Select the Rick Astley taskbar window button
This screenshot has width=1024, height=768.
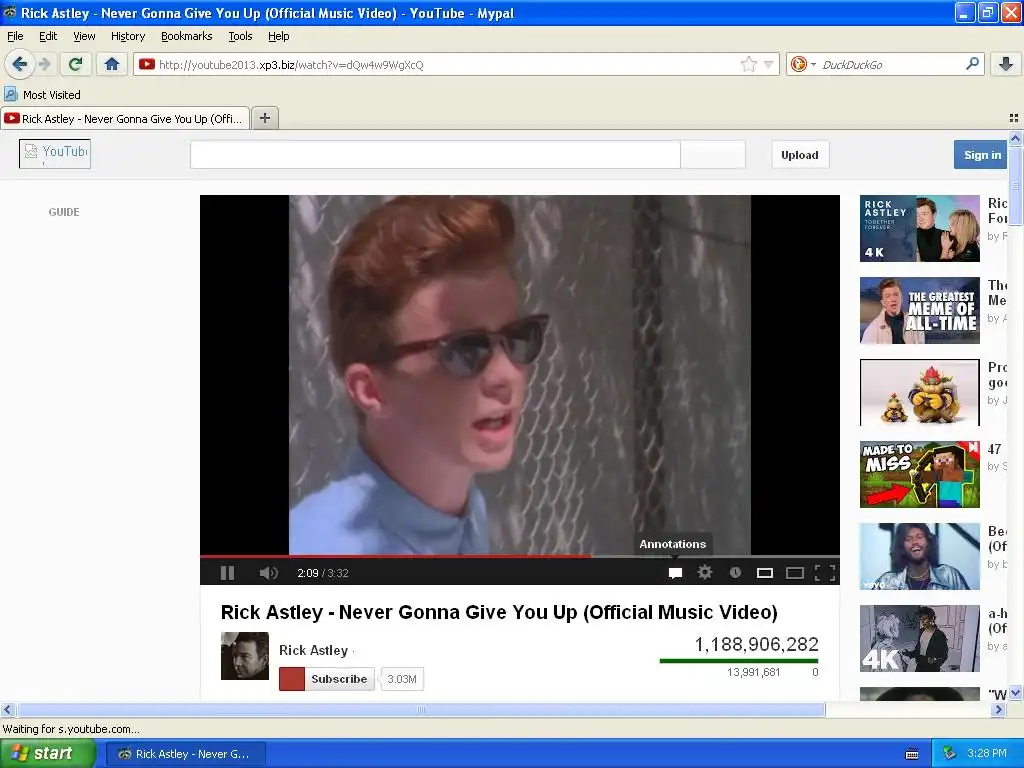point(185,754)
